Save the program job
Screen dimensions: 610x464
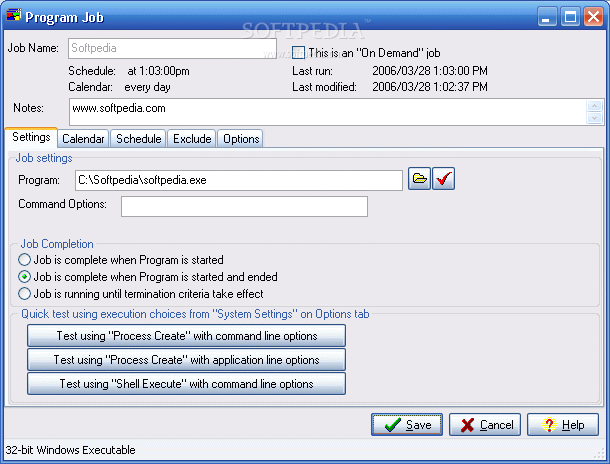[x=407, y=425]
